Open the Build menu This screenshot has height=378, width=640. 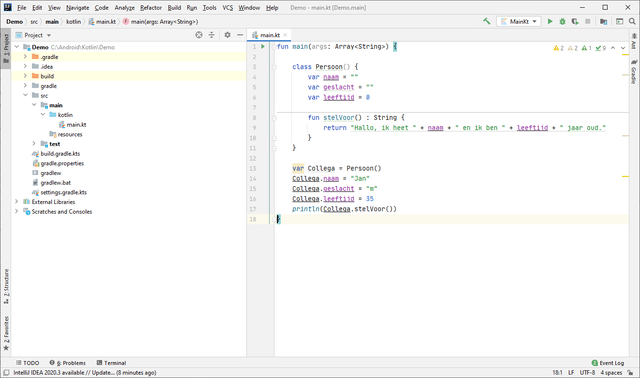(174, 8)
